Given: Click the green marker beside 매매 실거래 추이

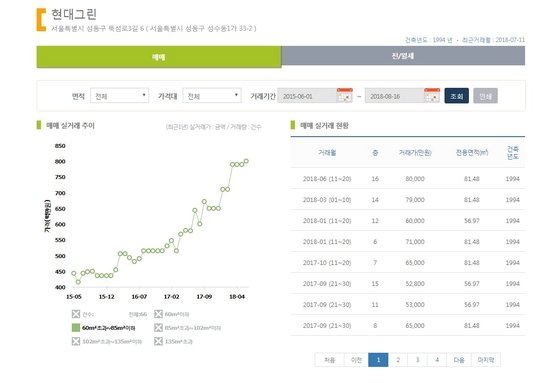Looking at the screenshot, I should (x=39, y=125).
